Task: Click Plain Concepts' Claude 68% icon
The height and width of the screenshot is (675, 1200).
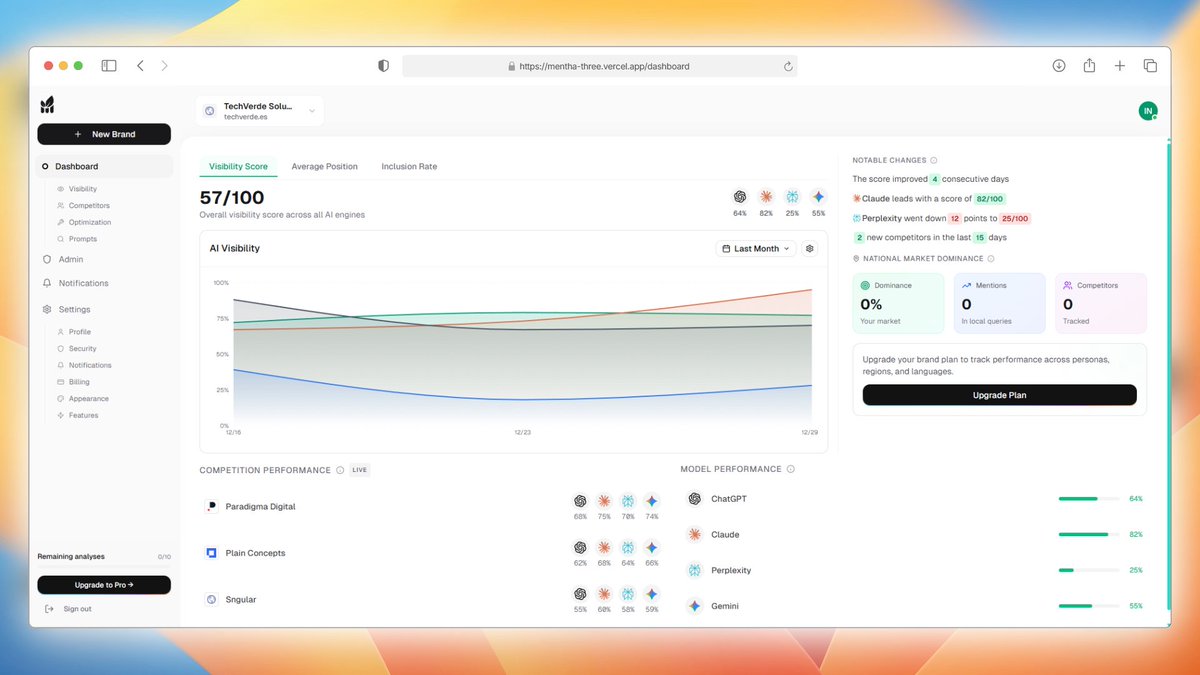Action: tap(604, 548)
